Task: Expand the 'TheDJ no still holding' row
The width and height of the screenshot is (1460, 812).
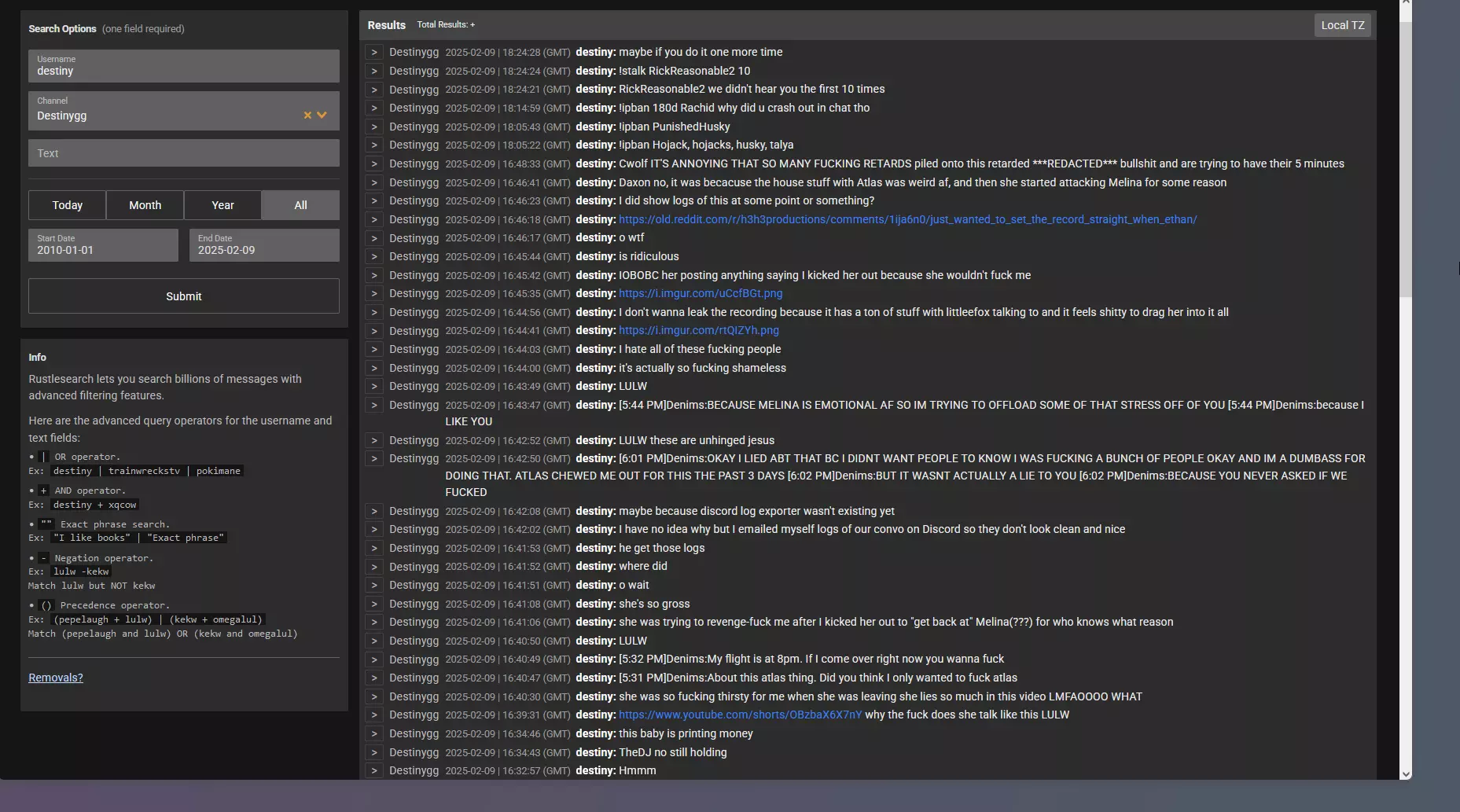Action: click(374, 752)
